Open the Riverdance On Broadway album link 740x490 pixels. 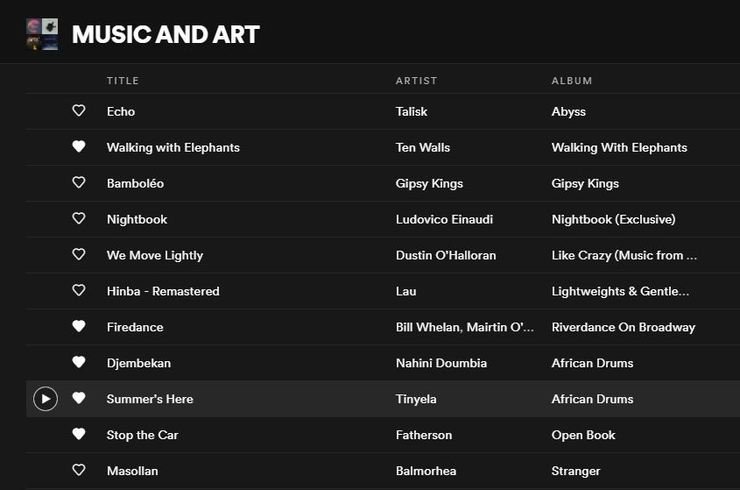(623, 327)
